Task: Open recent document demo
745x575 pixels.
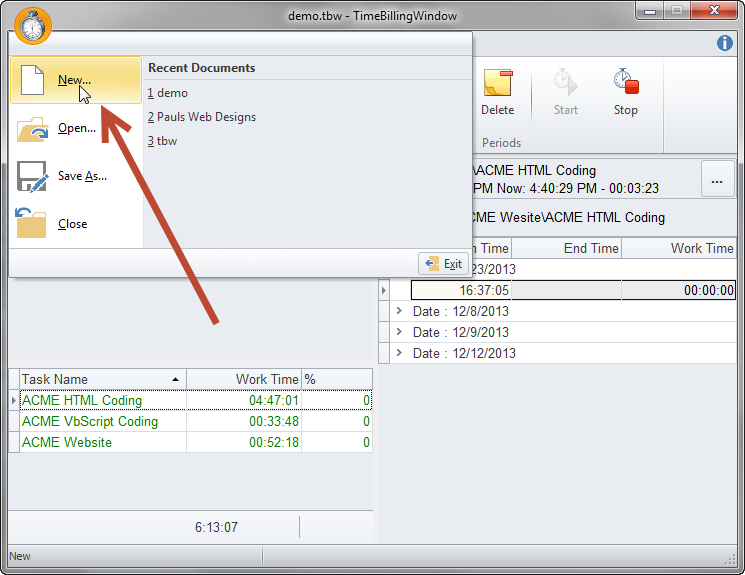Action: (168, 93)
